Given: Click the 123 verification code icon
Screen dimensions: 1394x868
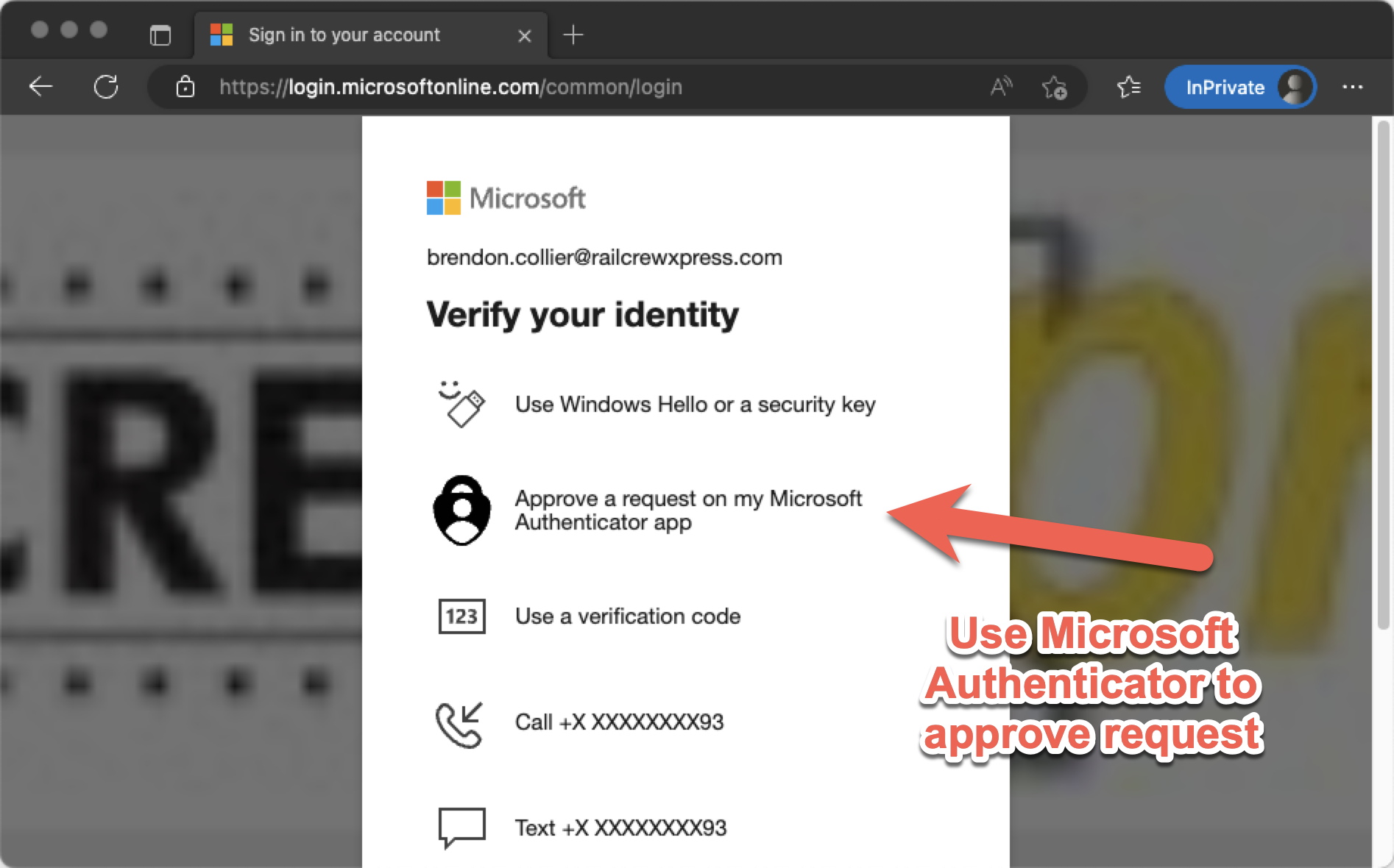Looking at the screenshot, I should coord(461,616).
